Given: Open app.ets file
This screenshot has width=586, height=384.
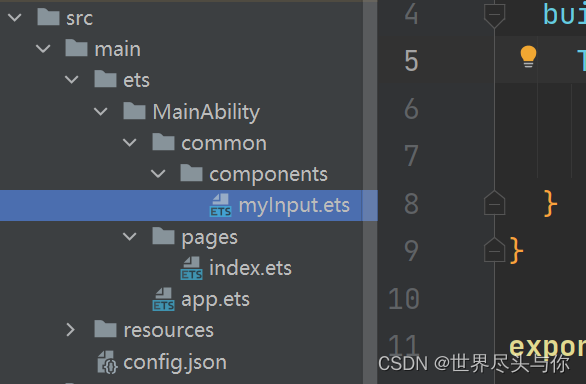Looking at the screenshot, I should coord(216,300).
